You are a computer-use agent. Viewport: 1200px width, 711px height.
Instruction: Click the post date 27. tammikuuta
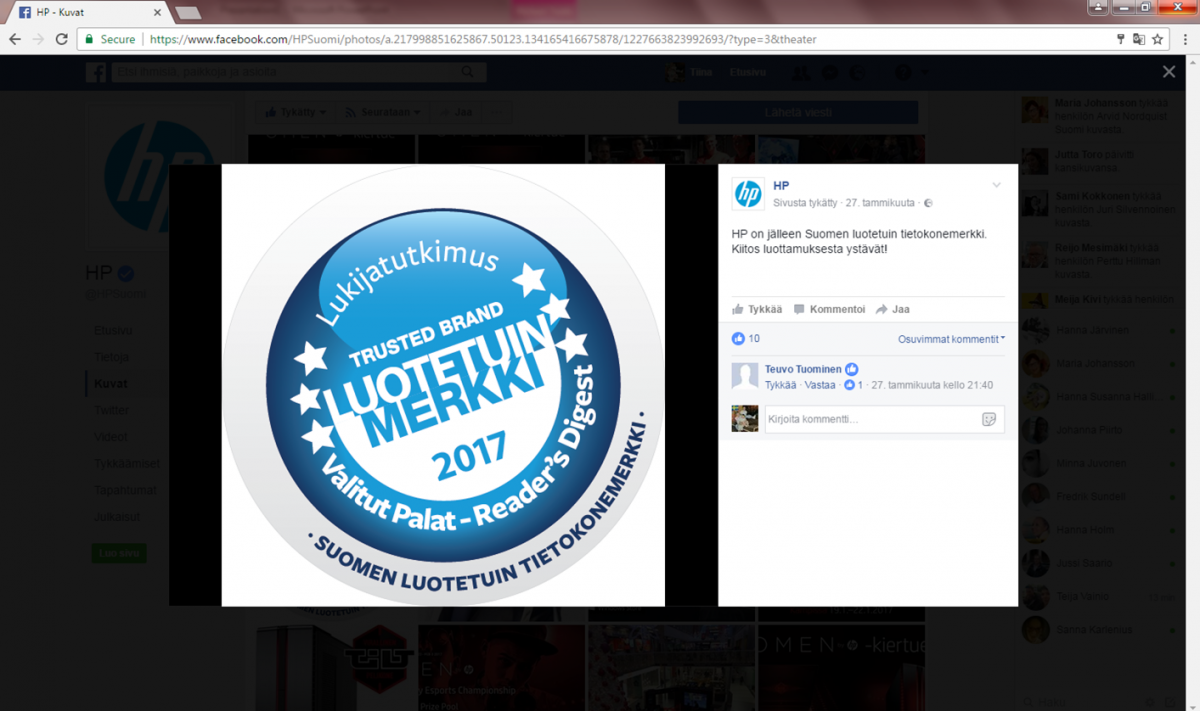[880, 203]
